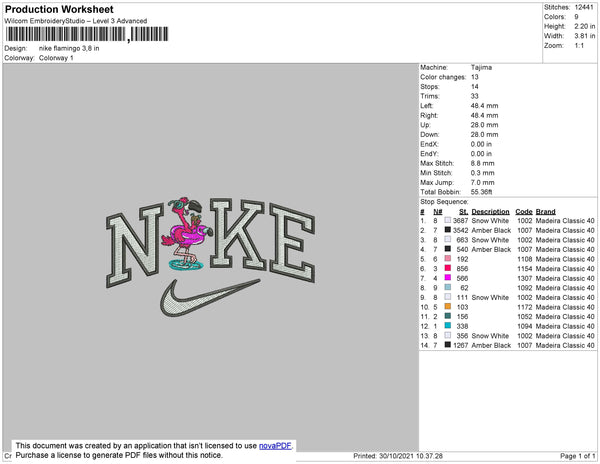The image size is (600, 464).
Task: Click the 'Description' column header
Action: pyautogui.click(x=490, y=212)
